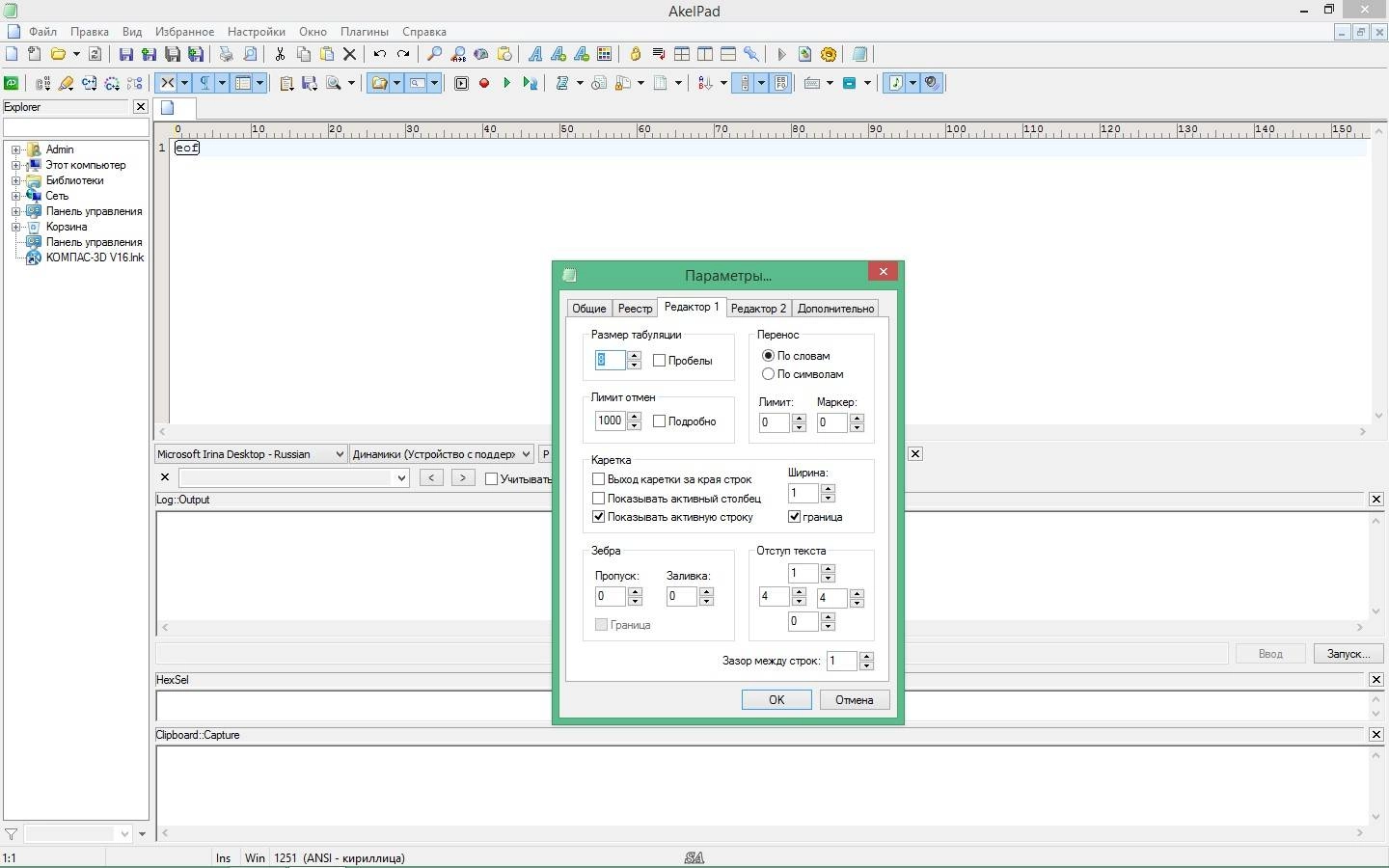Click the Word wrap icon
This screenshot has width=1389, height=868.
click(659, 54)
